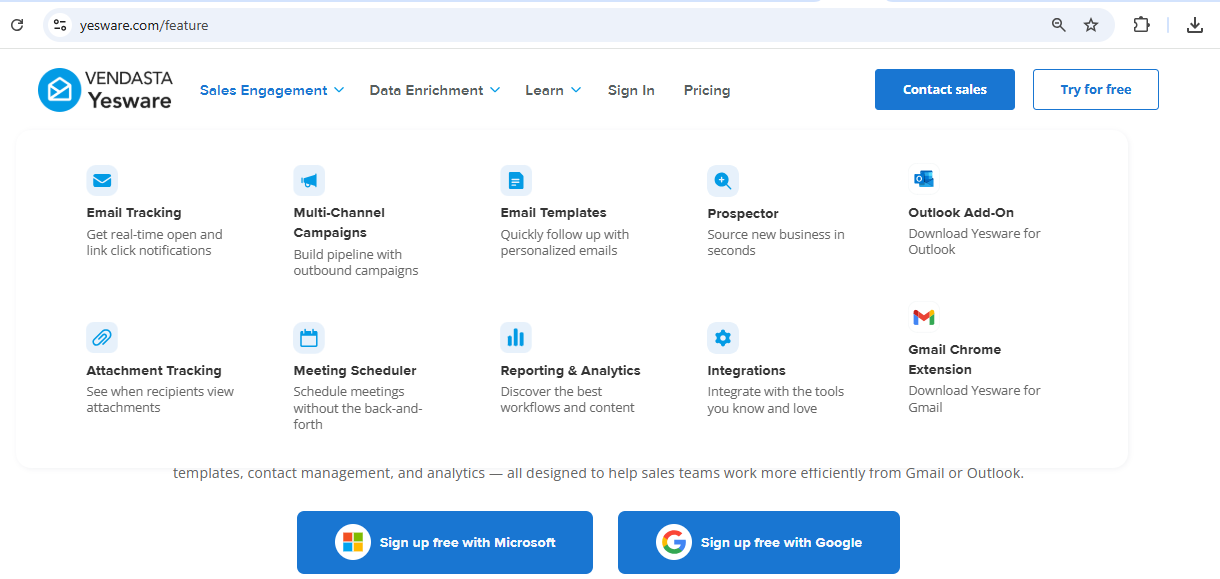The image size is (1220, 579).
Task: Click the Reporting & Analytics bar chart icon
Action: [x=516, y=337]
